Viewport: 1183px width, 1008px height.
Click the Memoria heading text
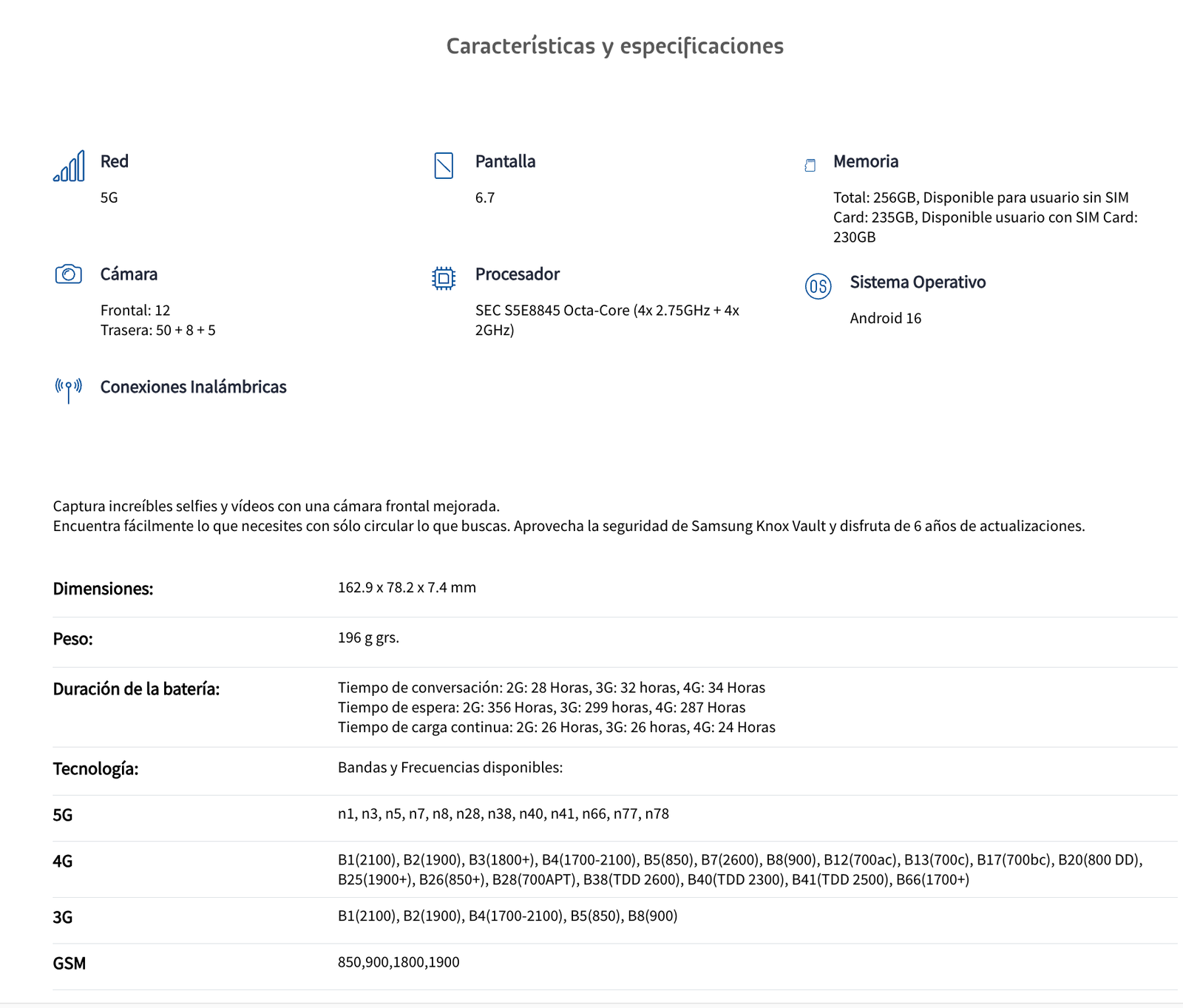[x=866, y=161]
